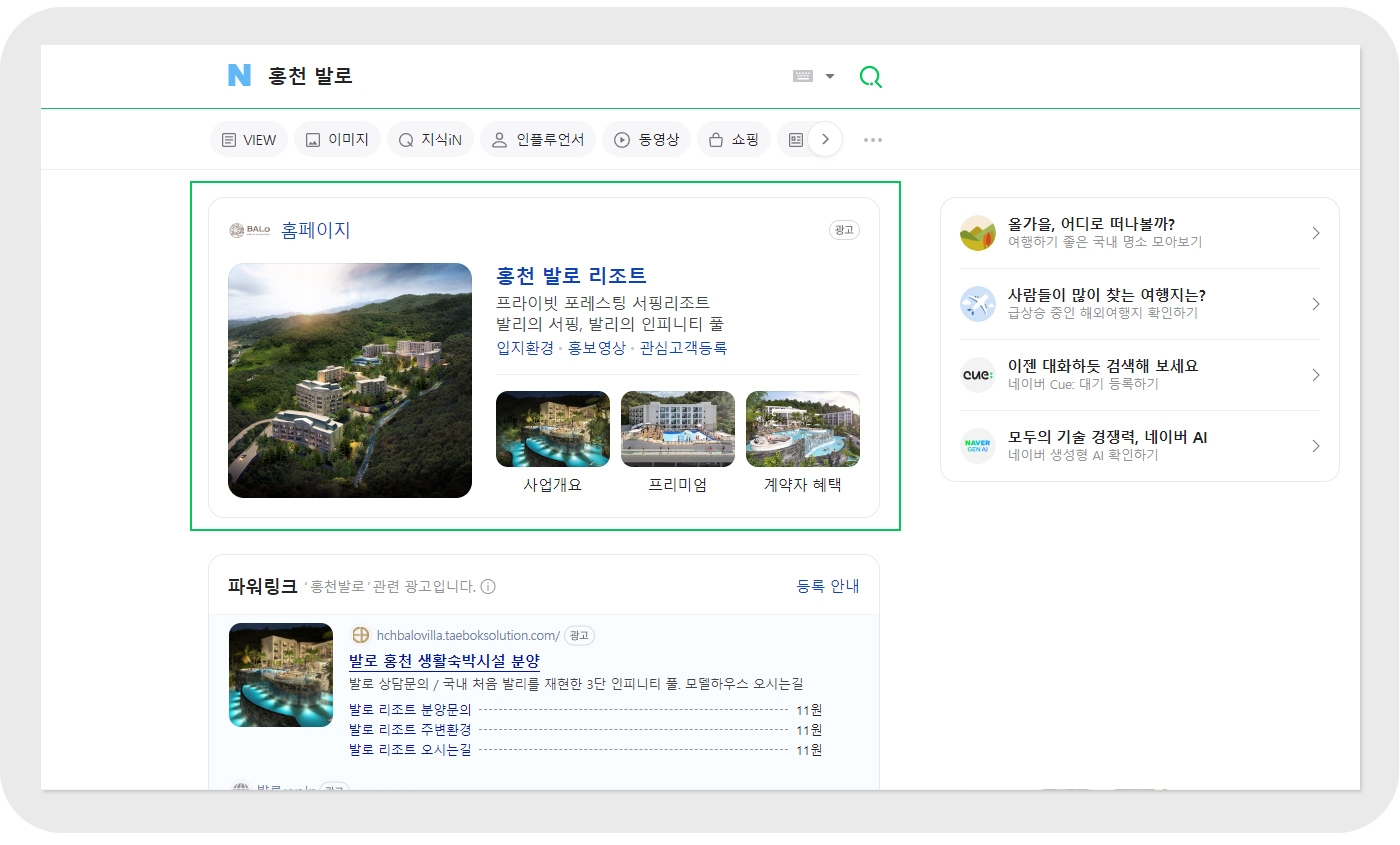This screenshot has width=1400, height=845.
Task: Select the 이미지 tab
Action: click(x=337, y=140)
